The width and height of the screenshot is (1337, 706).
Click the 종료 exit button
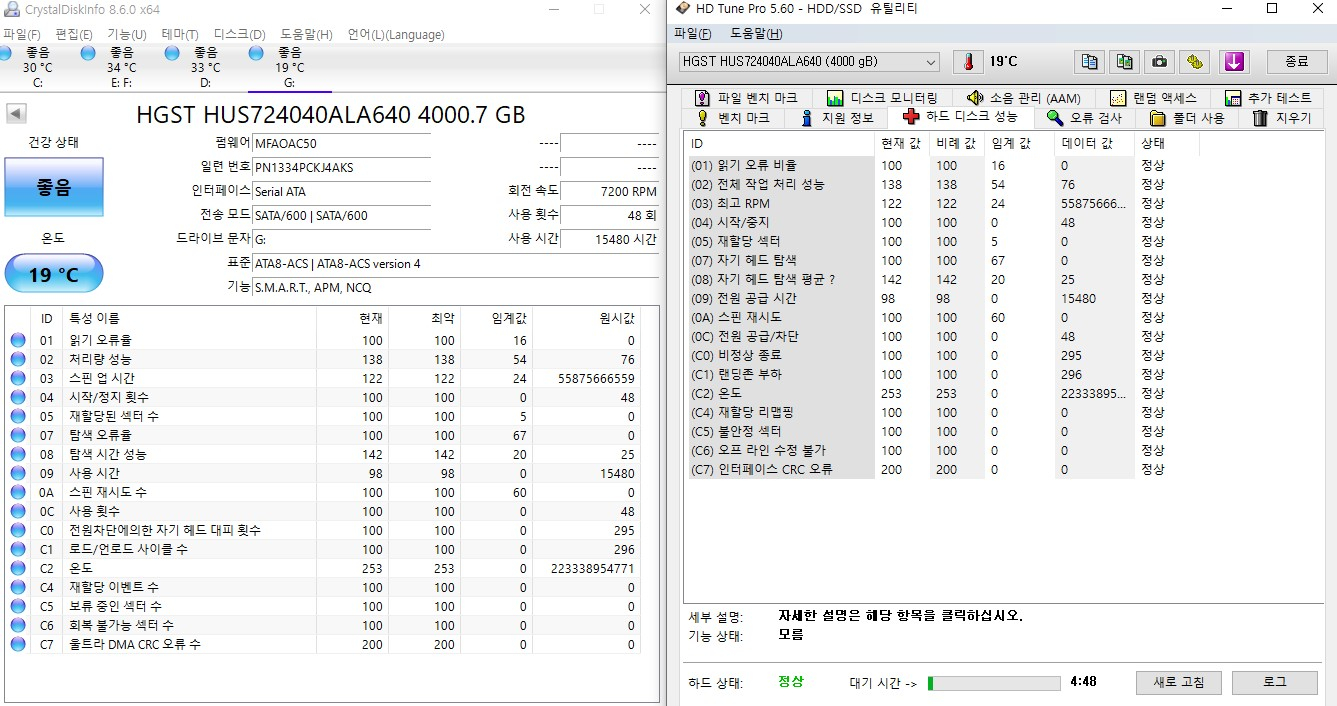(1297, 62)
